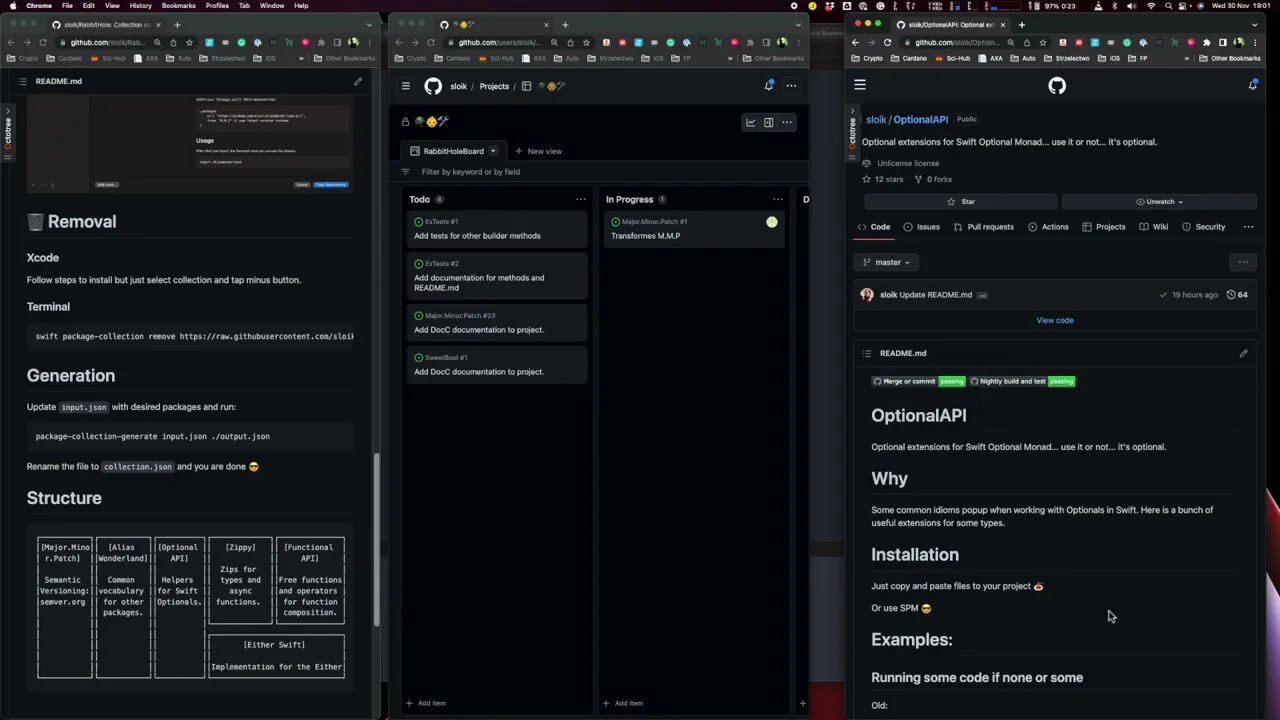
Task: Open hamburger menu in OptionalAPI window
Action: (860, 86)
